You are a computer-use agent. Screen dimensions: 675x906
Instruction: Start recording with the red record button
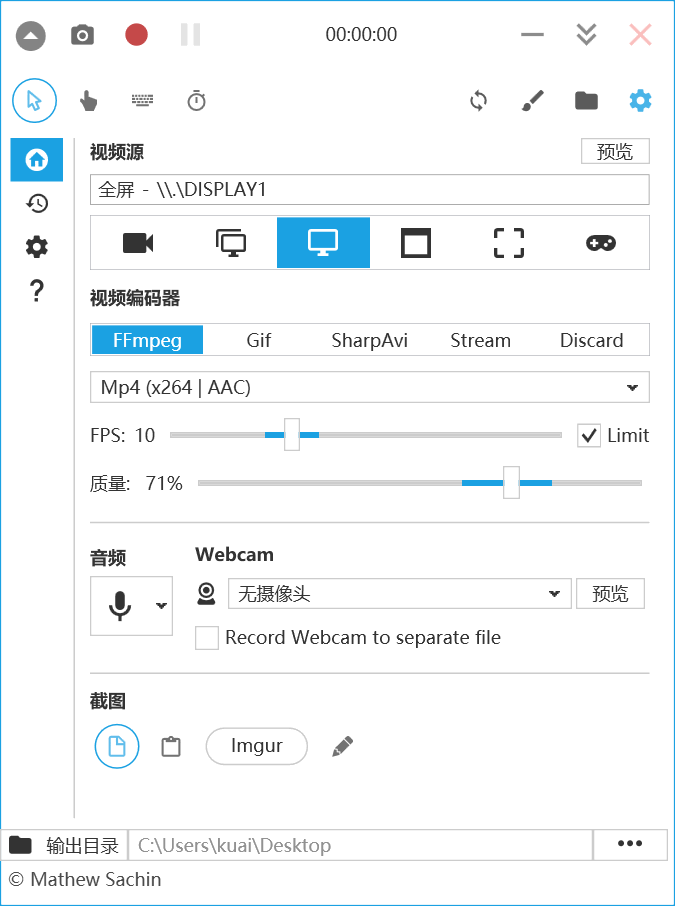136,34
